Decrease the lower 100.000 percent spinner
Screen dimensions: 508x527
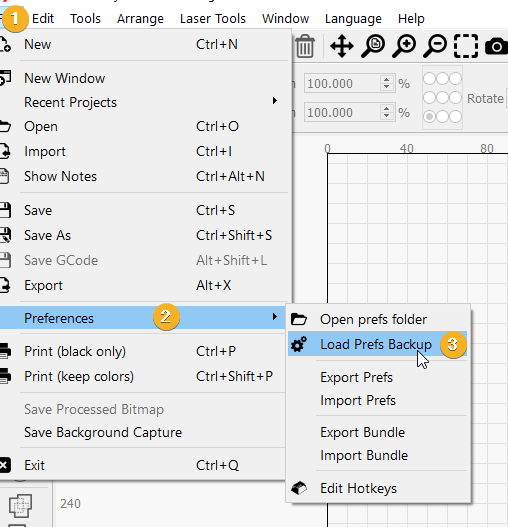(387, 116)
